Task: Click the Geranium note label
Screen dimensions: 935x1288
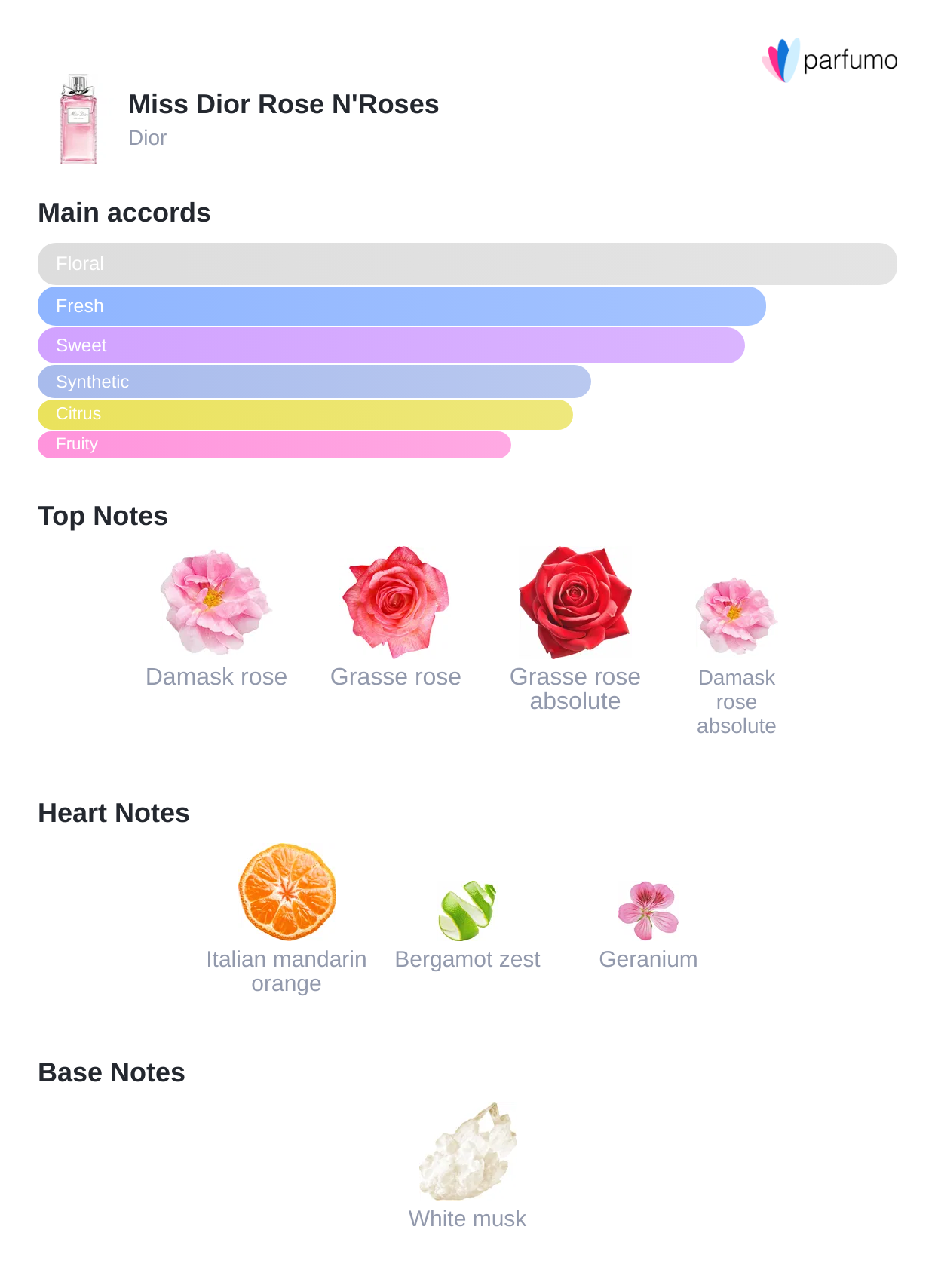Action: tap(648, 959)
